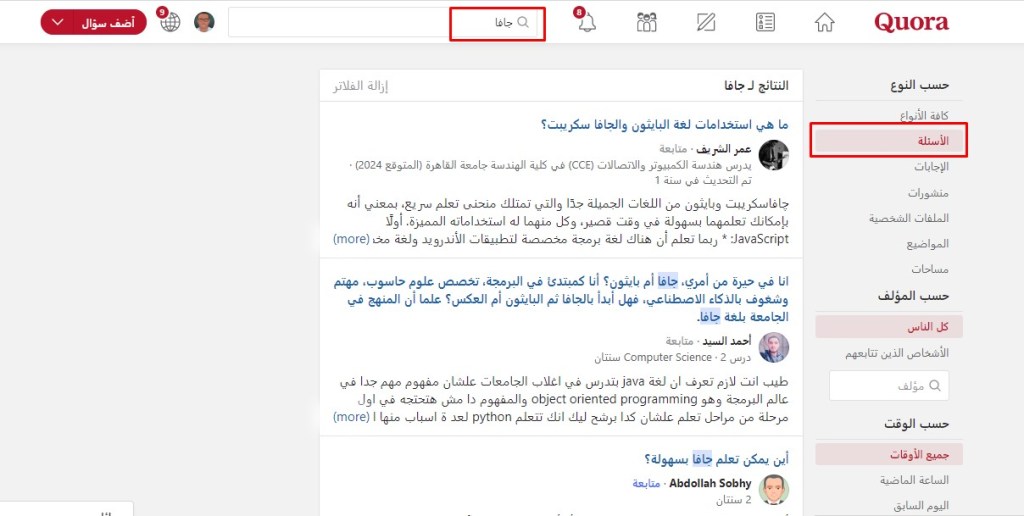Click the حسب النوع section heading
The width and height of the screenshot is (1024, 516).
[x=920, y=85]
